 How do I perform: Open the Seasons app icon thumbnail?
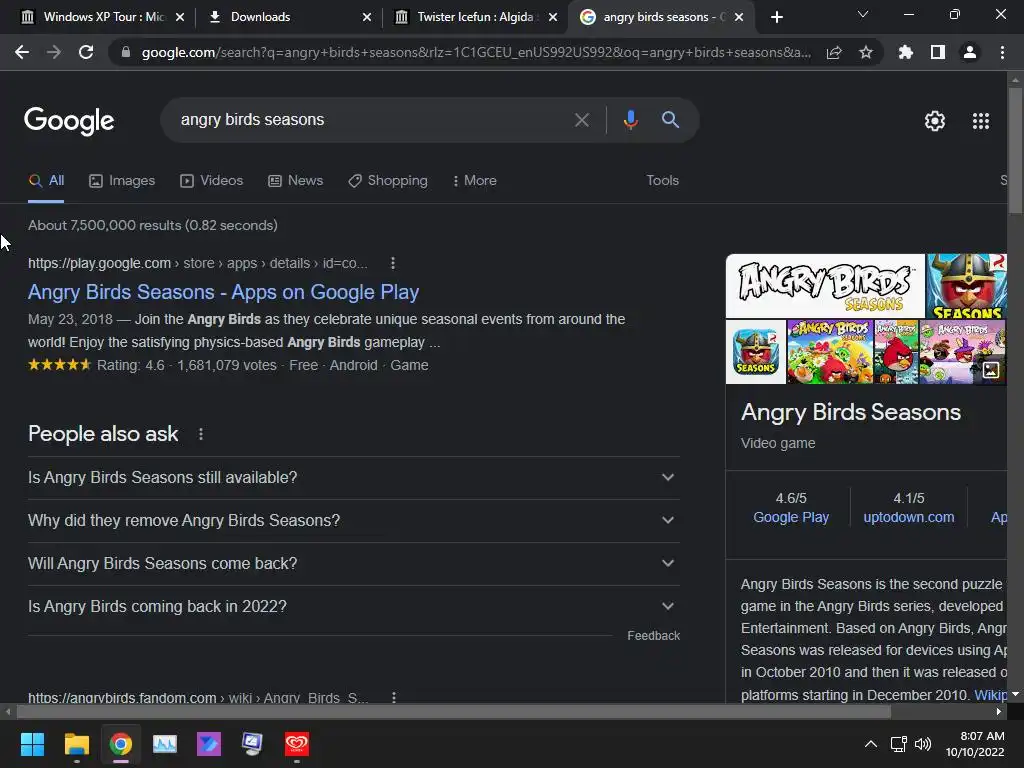(x=756, y=351)
